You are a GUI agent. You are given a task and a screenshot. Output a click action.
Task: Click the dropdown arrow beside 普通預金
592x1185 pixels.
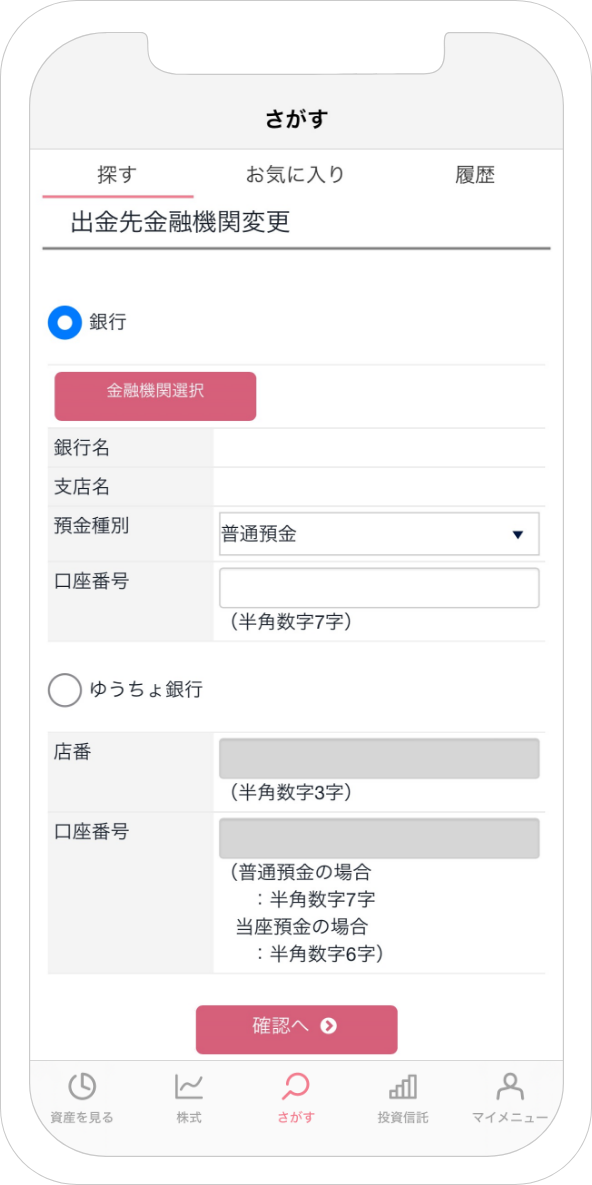point(518,534)
